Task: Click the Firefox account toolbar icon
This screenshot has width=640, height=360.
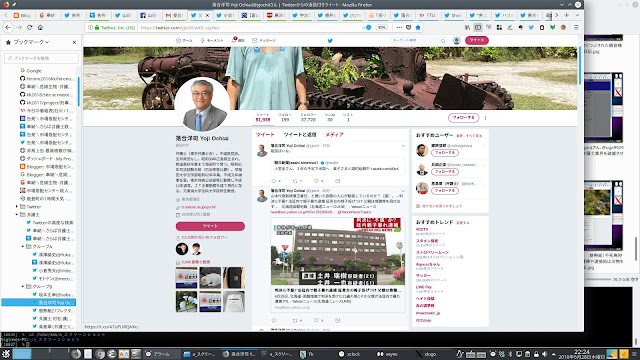Action: pyautogui.click(x=563, y=27)
